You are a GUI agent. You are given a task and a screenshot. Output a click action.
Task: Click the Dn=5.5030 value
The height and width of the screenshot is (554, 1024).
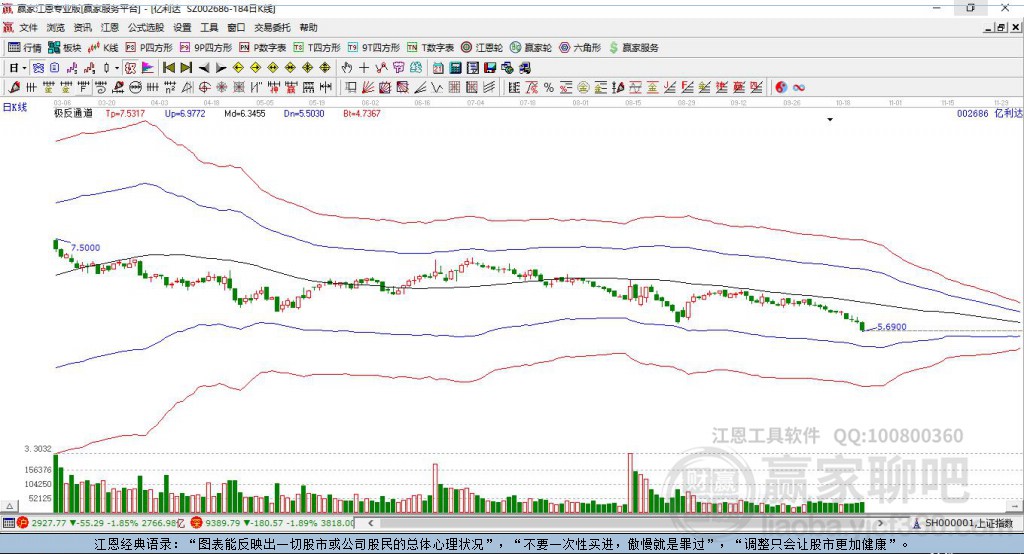pyautogui.click(x=304, y=114)
